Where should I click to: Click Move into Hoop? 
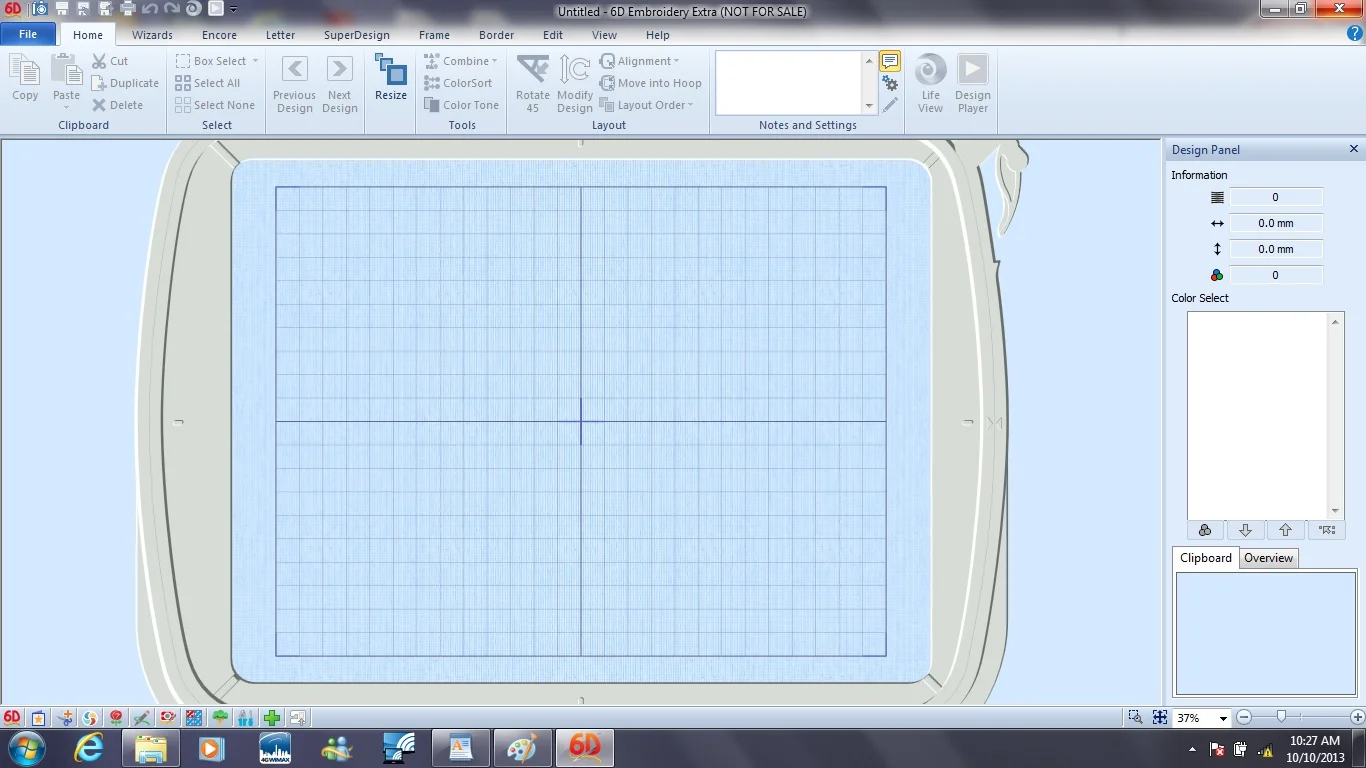point(650,83)
